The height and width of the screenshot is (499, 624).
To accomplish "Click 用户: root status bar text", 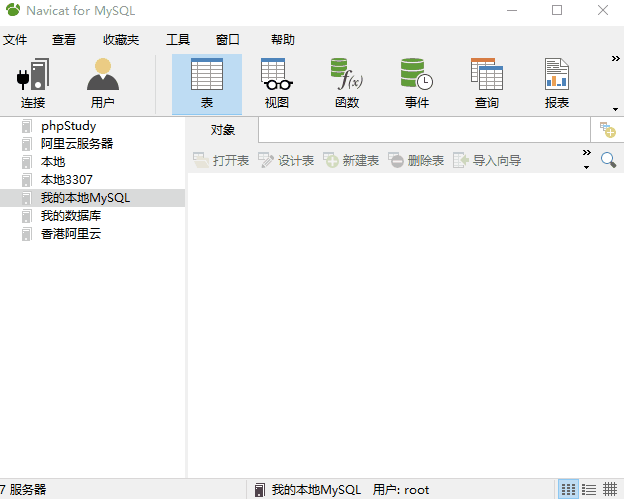I will pyautogui.click(x=401, y=489).
